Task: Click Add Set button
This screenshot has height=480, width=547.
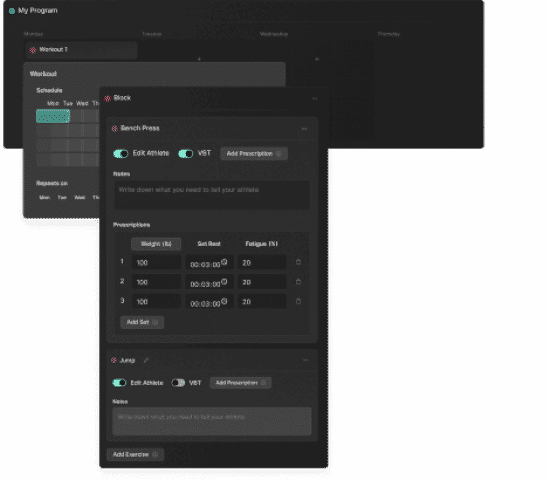Action: click(x=142, y=322)
